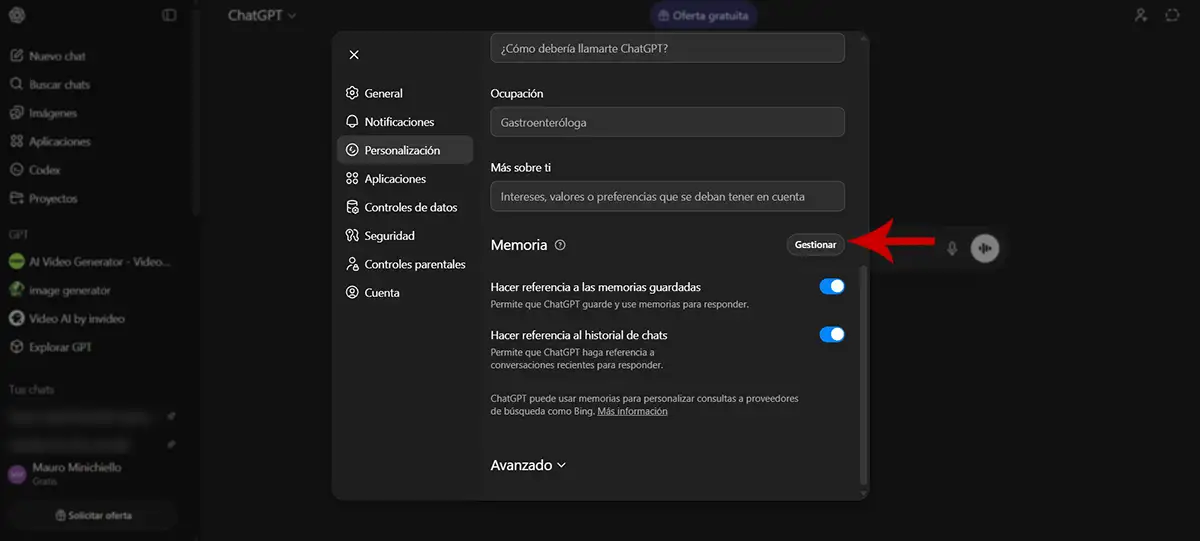1200x541 pixels.
Task: Go to the Seguridad settings tab
Action: (x=389, y=236)
